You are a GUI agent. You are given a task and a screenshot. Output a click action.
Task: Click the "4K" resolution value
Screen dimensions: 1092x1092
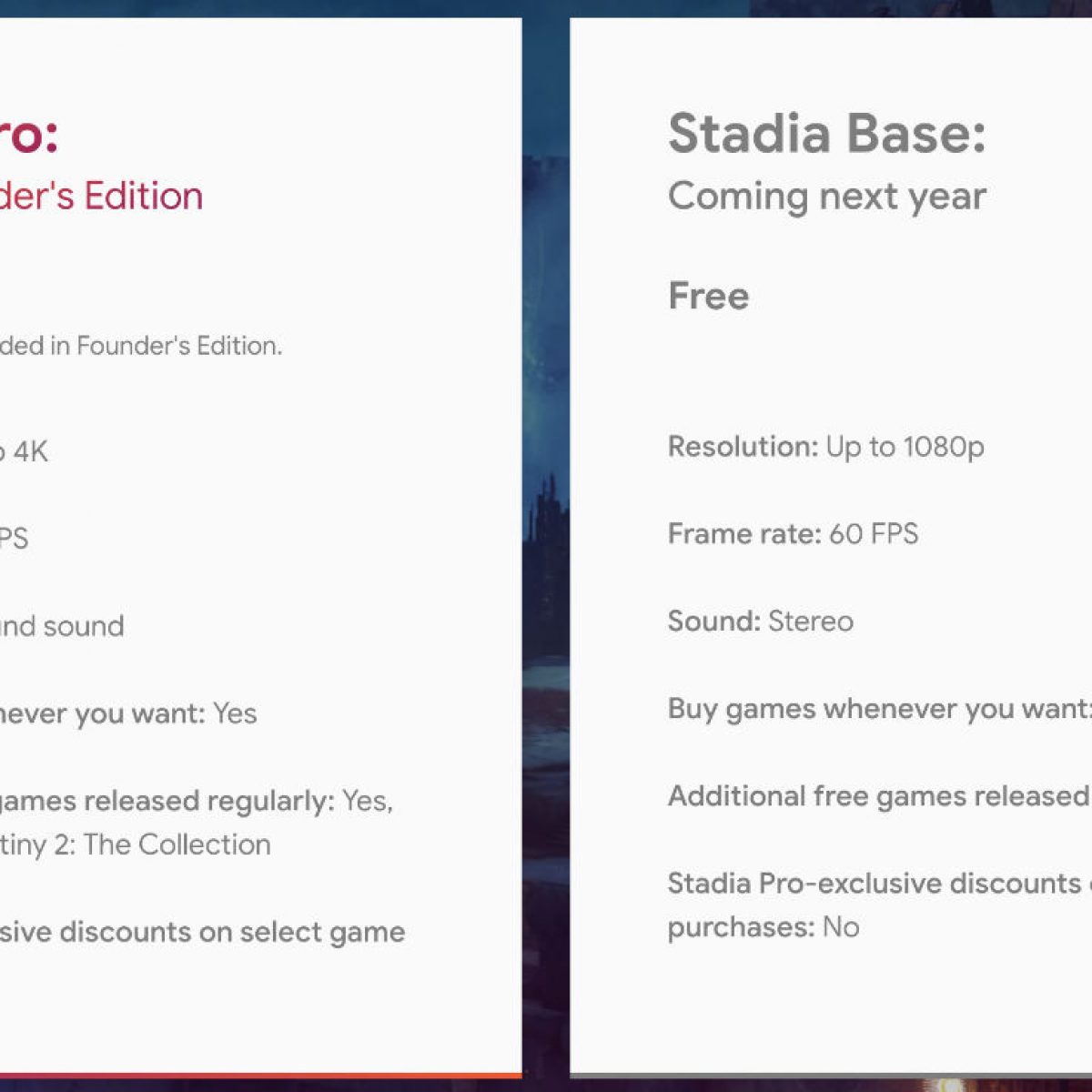(29, 451)
